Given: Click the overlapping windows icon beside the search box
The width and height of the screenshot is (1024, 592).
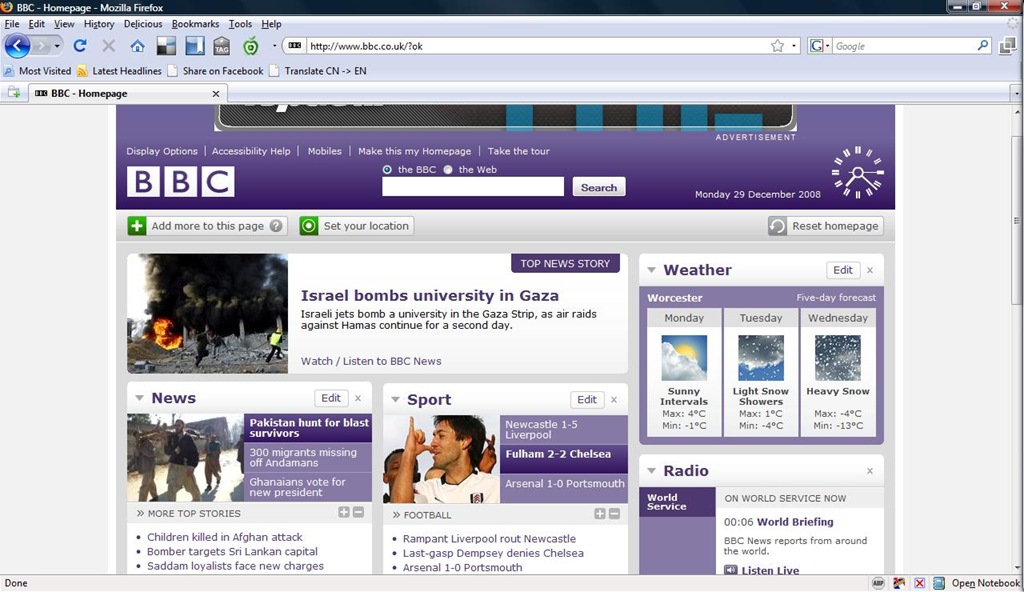Looking at the screenshot, I should 1008,46.
